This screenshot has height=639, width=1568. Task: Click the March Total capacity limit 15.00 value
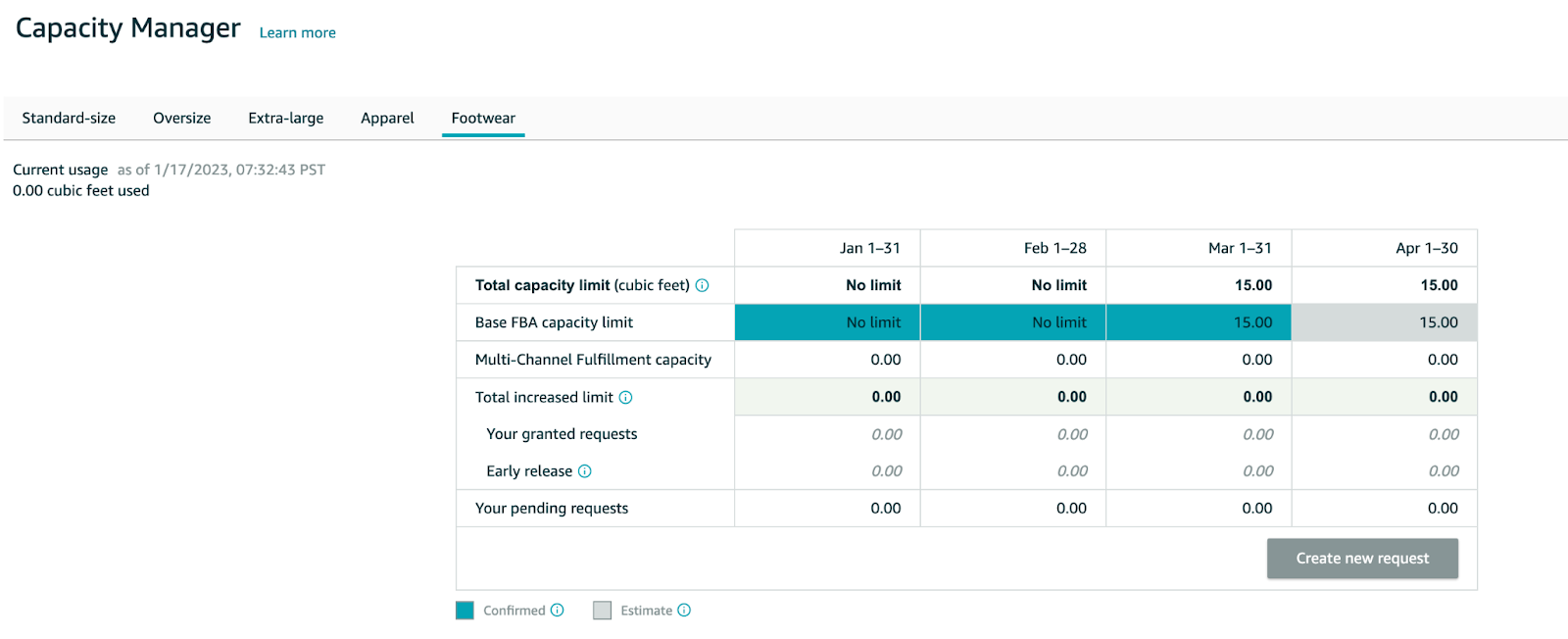coord(1253,285)
